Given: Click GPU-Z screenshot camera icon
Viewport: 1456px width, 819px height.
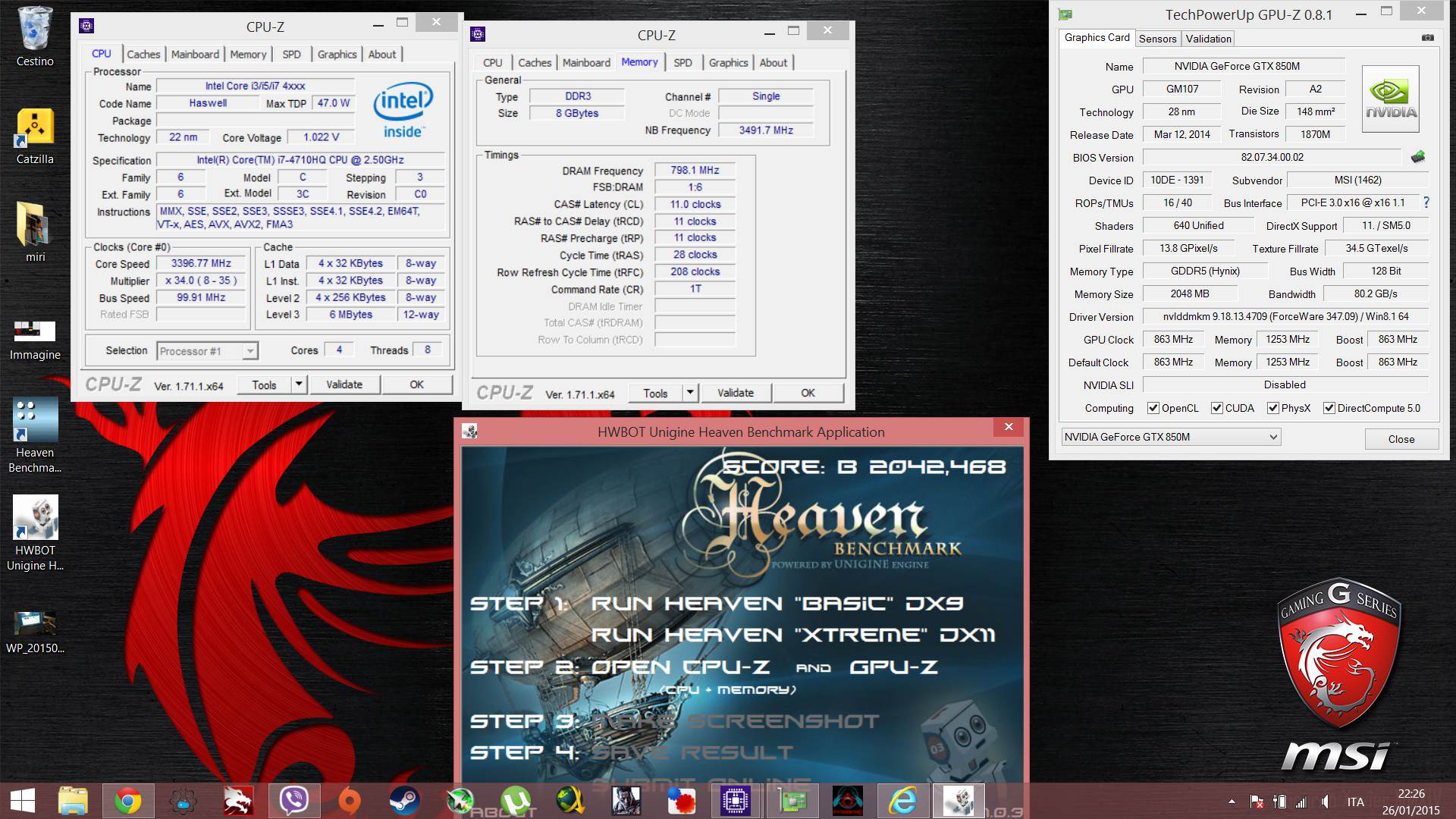Looking at the screenshot, I should [1427, 38].
